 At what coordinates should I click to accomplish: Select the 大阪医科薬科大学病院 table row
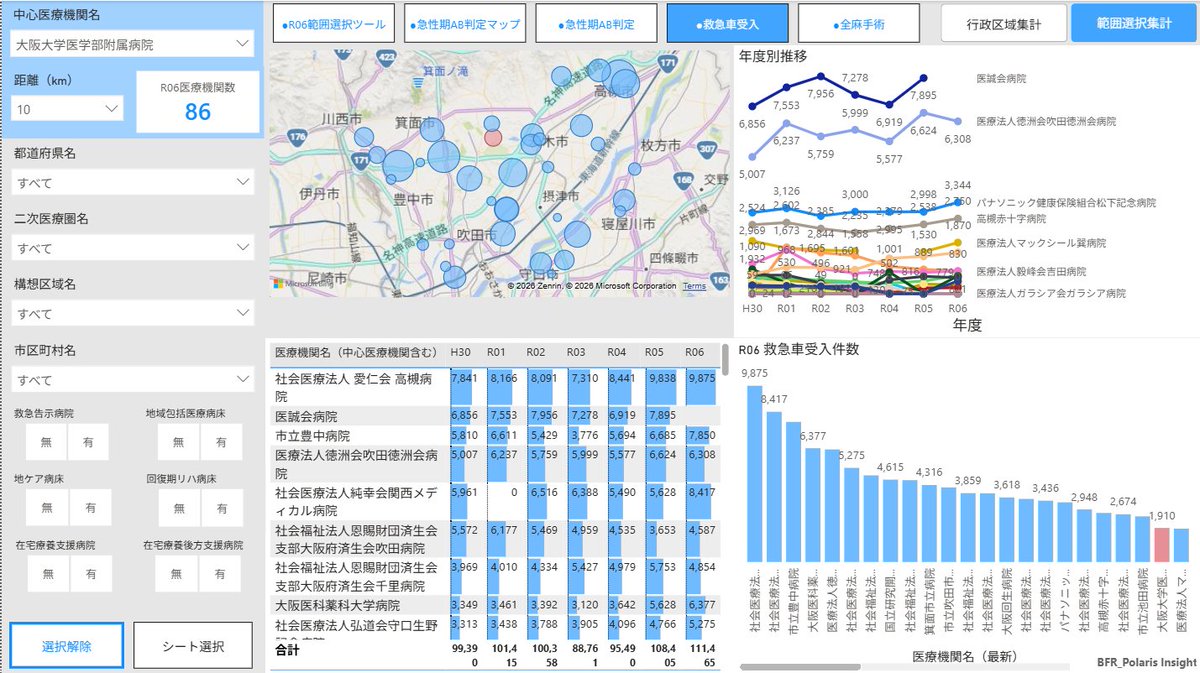click(x=495, y=605)
